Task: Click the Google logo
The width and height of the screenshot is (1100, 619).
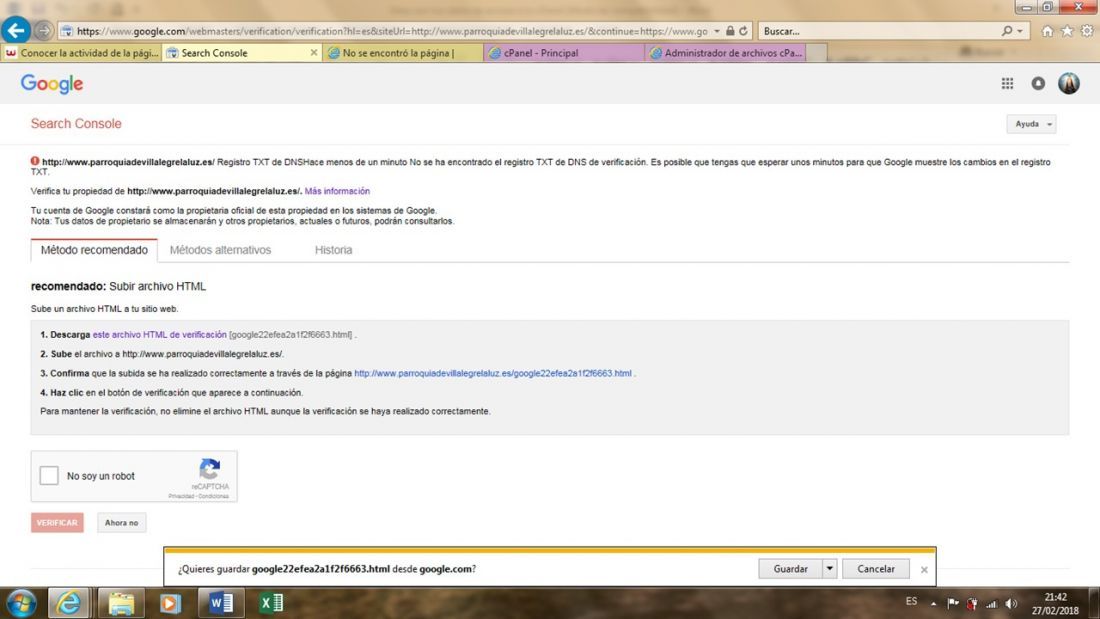Action: click(x=52, y=84)
